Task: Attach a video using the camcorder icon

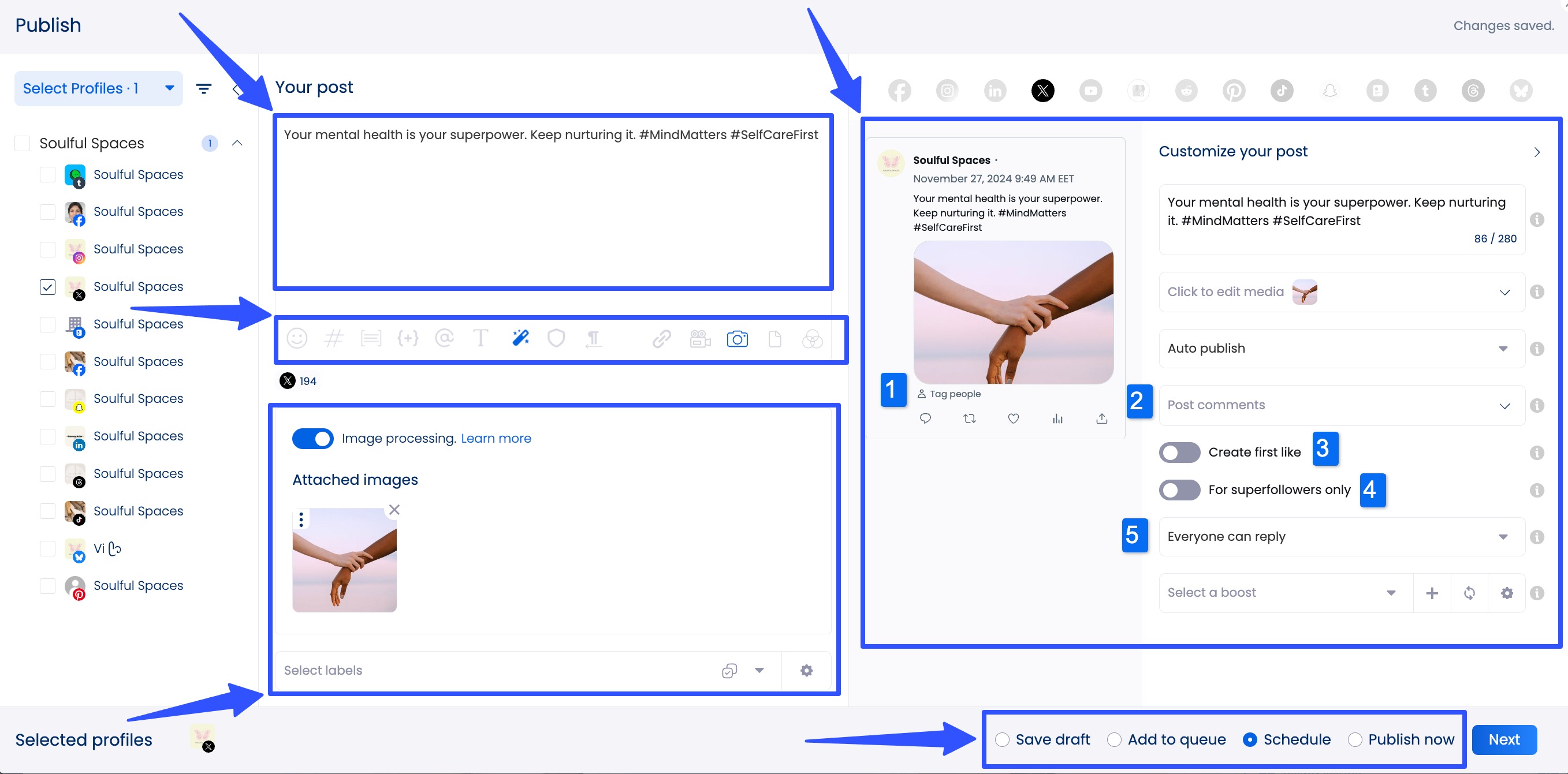Action: [699, 339]
